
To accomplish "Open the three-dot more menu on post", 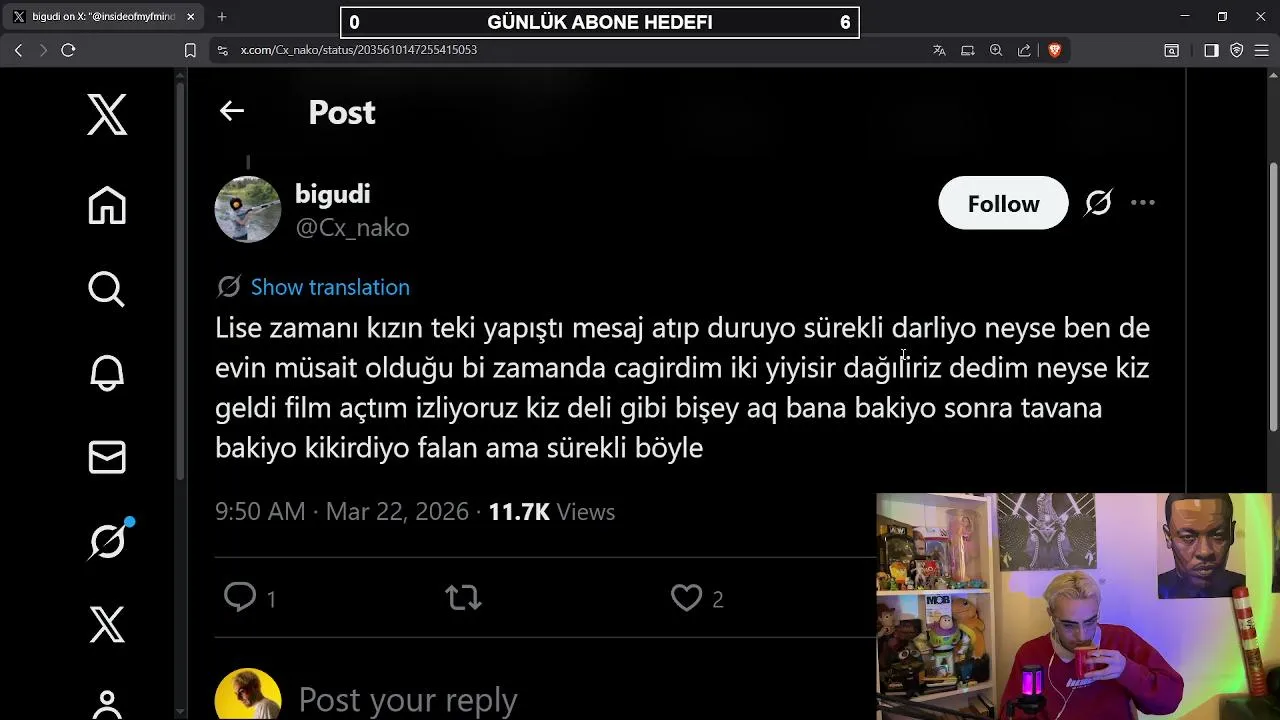I will (1143, 203).
